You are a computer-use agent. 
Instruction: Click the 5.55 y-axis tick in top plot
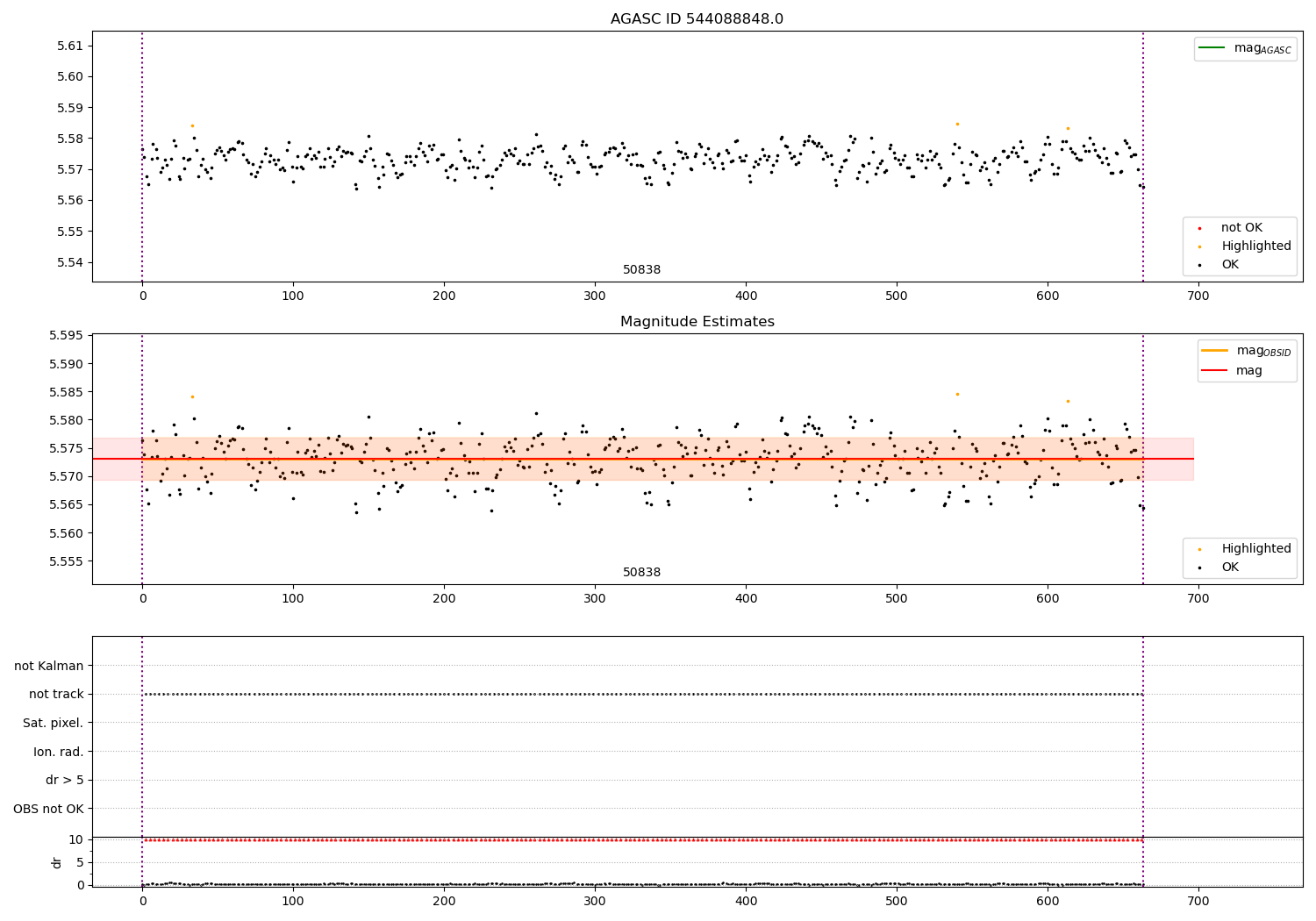tap(70, 232)
